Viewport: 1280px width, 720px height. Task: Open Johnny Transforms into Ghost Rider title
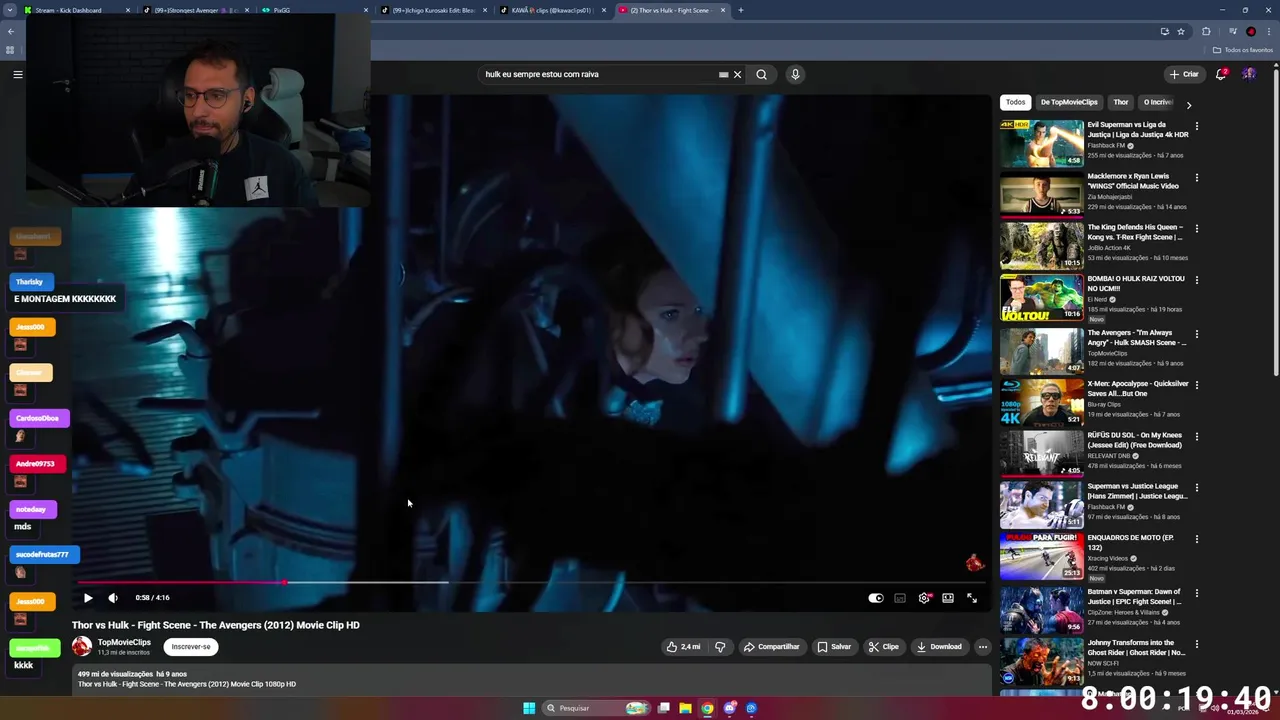[x=1137, y=647]
